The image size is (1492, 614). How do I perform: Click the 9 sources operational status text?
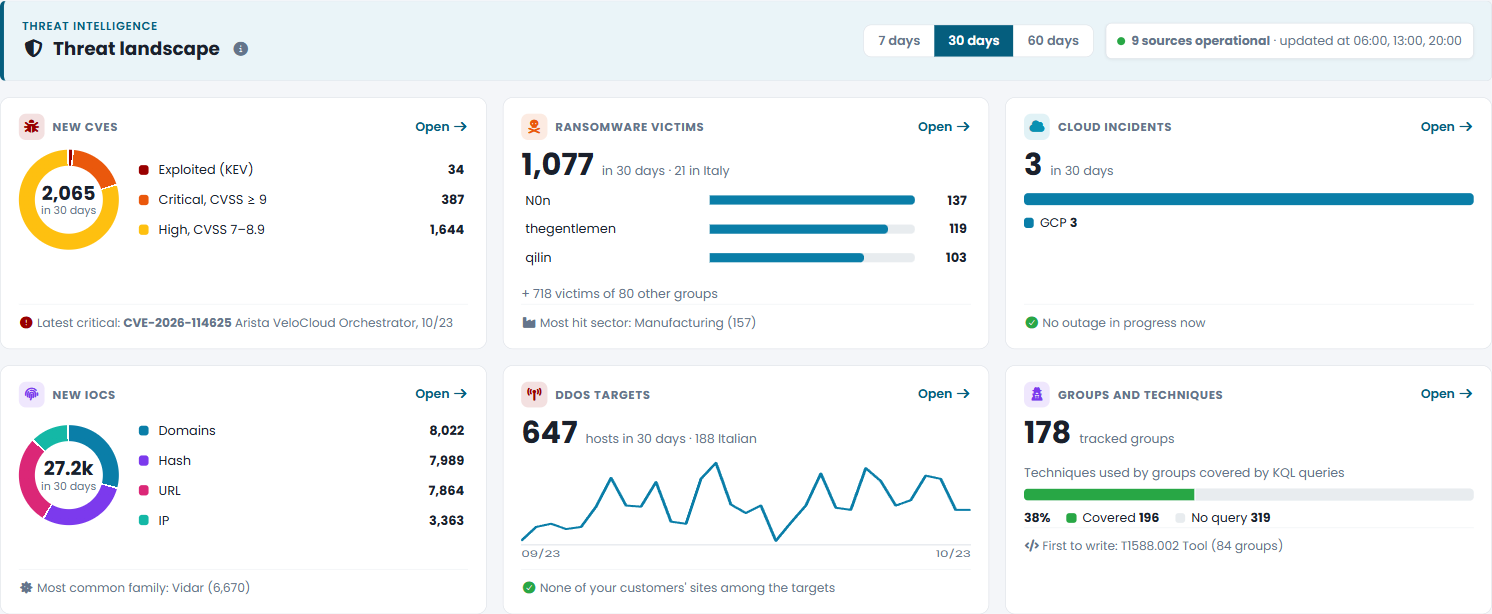(x=1200, y=41)
